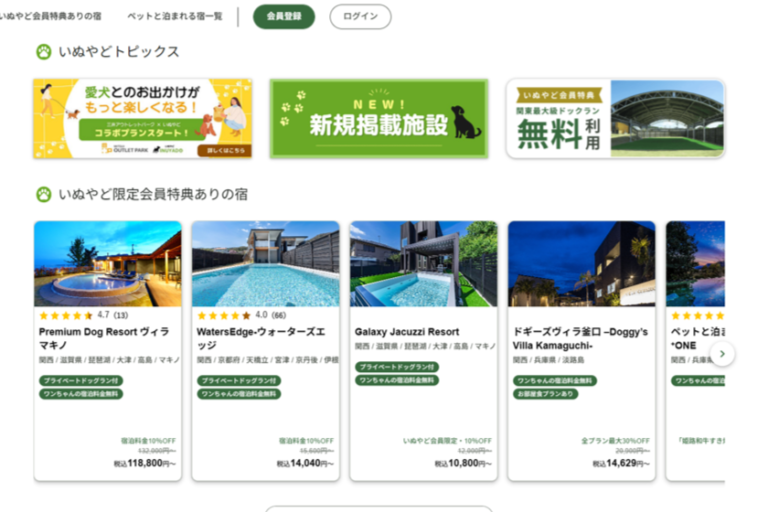
Task: Open the WatersEdge pool photo
Action: coord(265,264)
